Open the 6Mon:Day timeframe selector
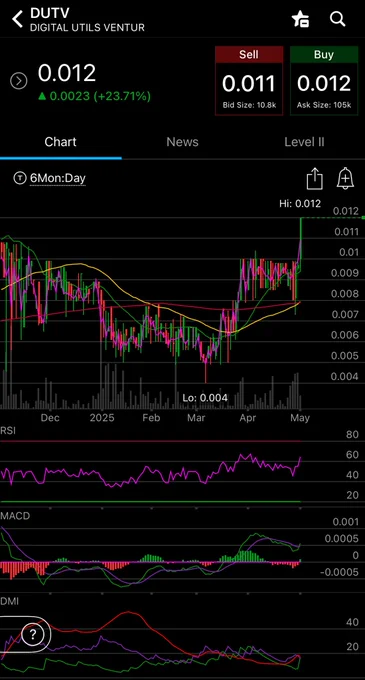The image size is (365, 680). tap(57, 178)
